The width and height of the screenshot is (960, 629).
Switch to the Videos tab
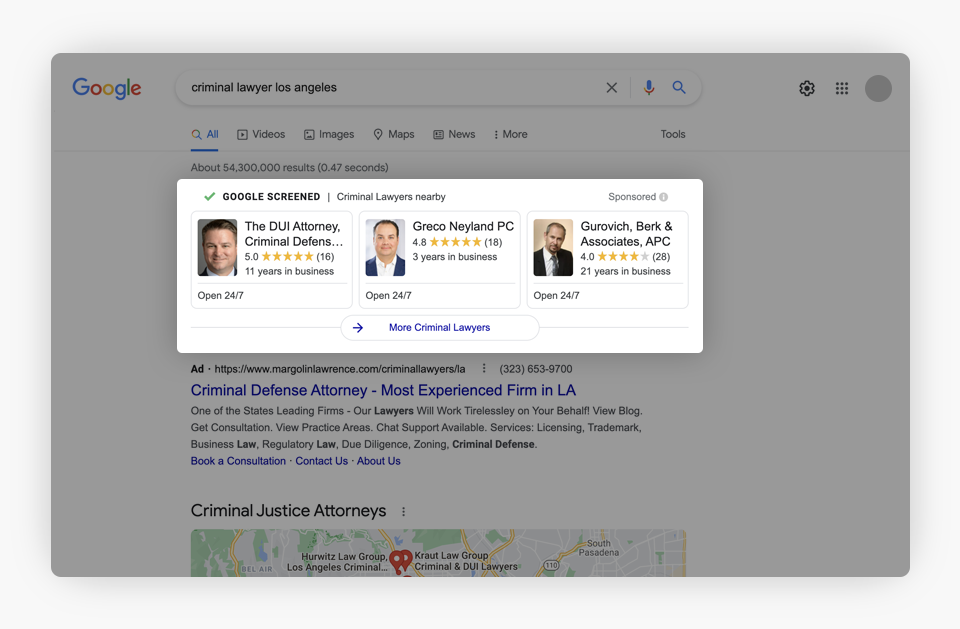click(261, 134)
